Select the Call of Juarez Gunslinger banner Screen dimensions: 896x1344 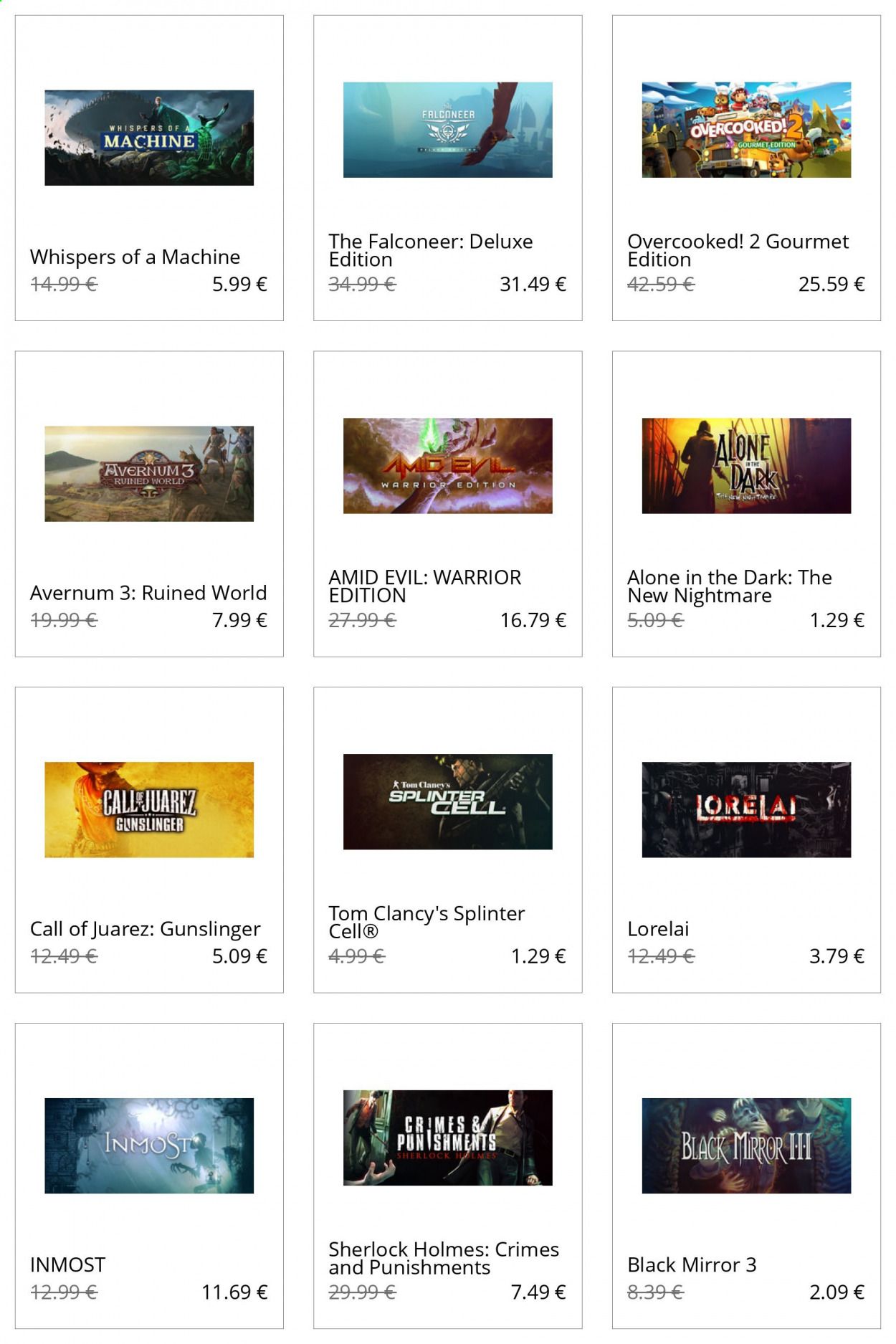tap(149, 810)
